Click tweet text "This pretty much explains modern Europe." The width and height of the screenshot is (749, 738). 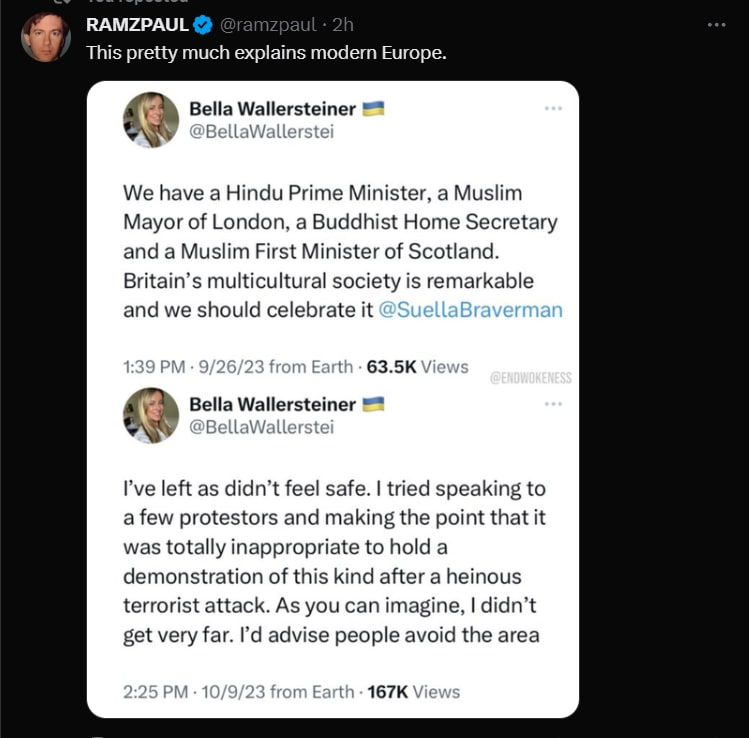coord(266,52)
